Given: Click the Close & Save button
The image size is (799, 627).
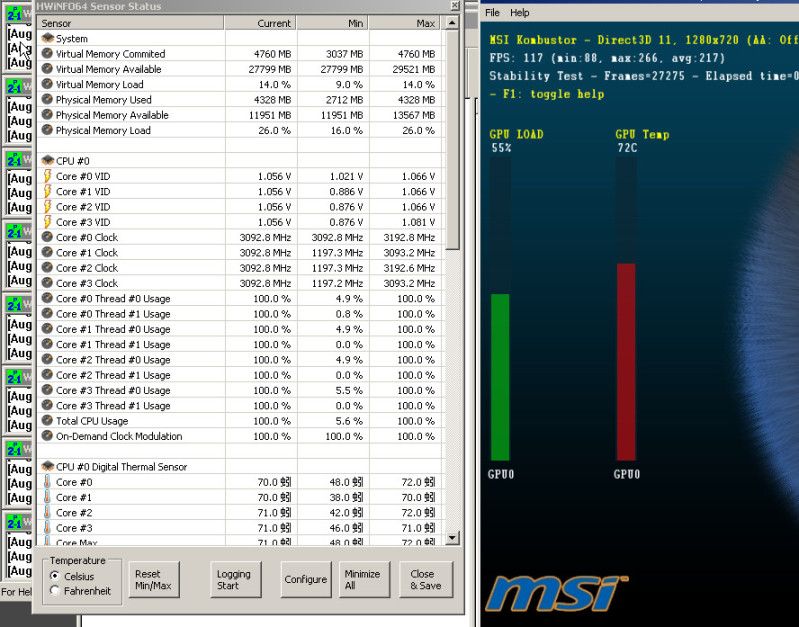Looking at the screenshot, I should click(426, 580).
